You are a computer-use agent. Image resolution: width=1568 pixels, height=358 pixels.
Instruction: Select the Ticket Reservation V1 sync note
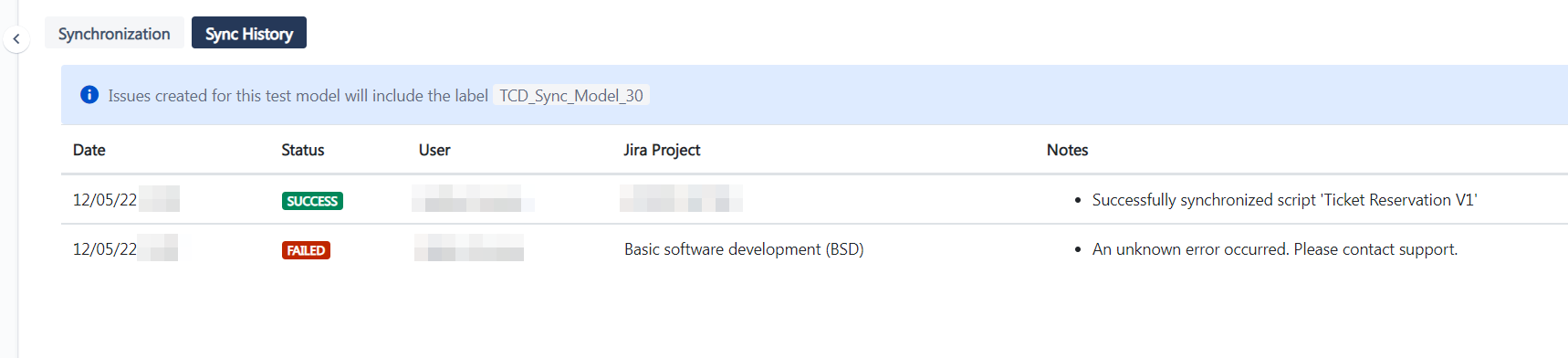(1284, 200)
